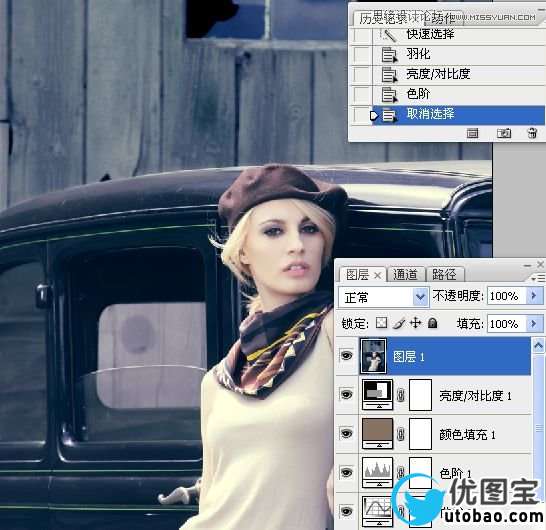The image size is (546, 530).
Task: Click the document icon beside 色阶 history step
Action: point(389,95)
